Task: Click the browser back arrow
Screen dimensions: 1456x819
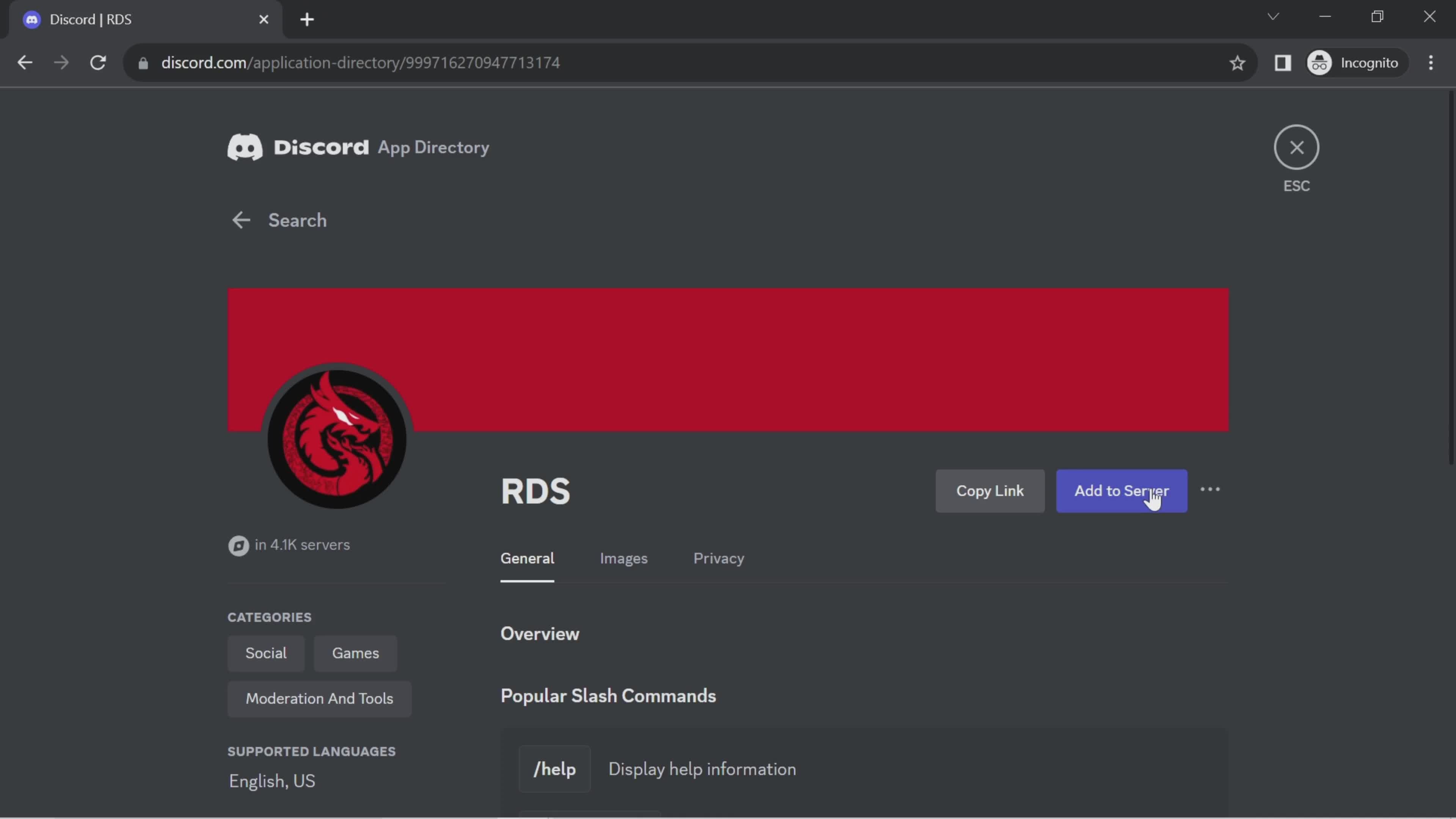Action: 25,63
